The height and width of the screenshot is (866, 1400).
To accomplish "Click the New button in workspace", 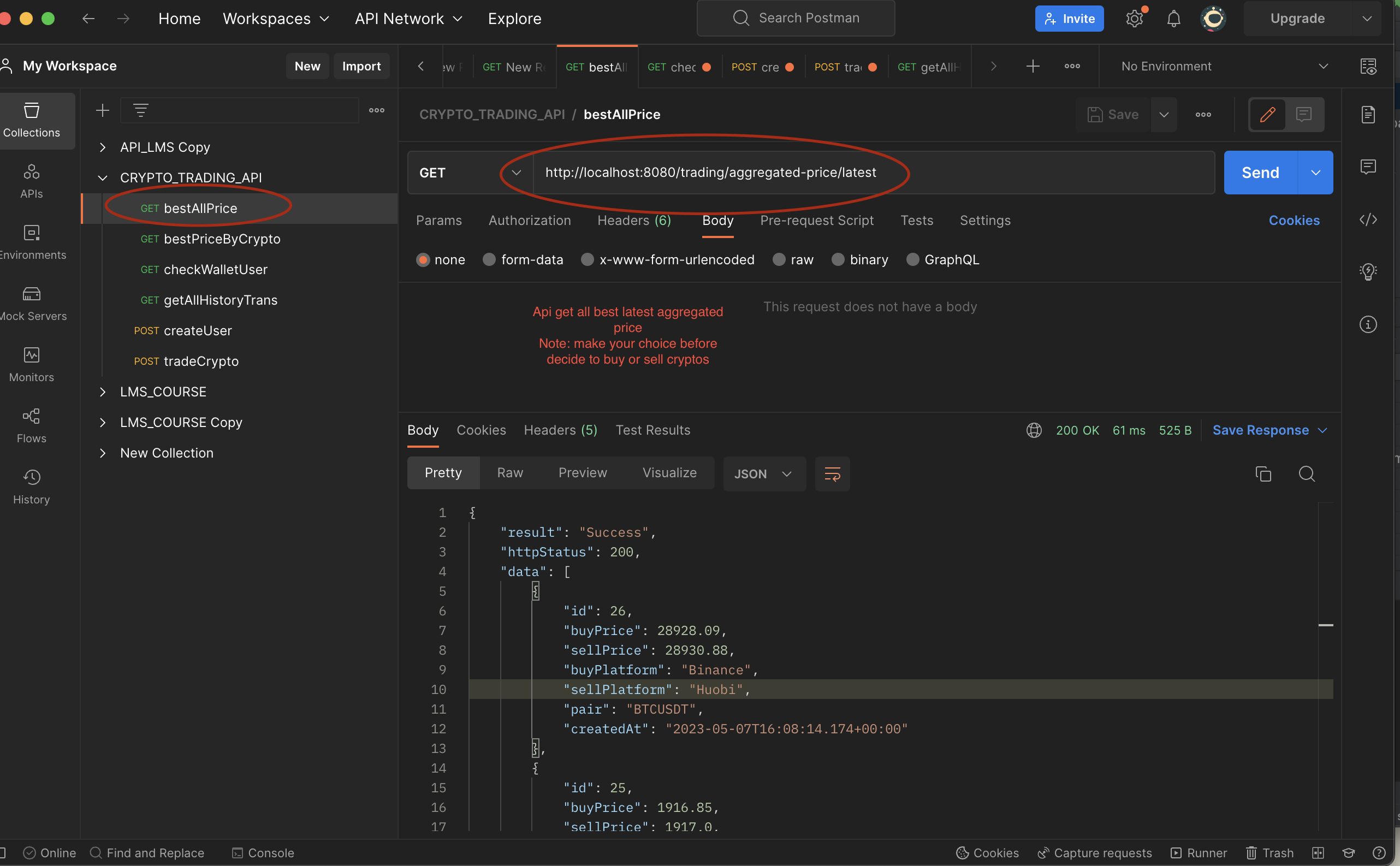I will 307,67.
